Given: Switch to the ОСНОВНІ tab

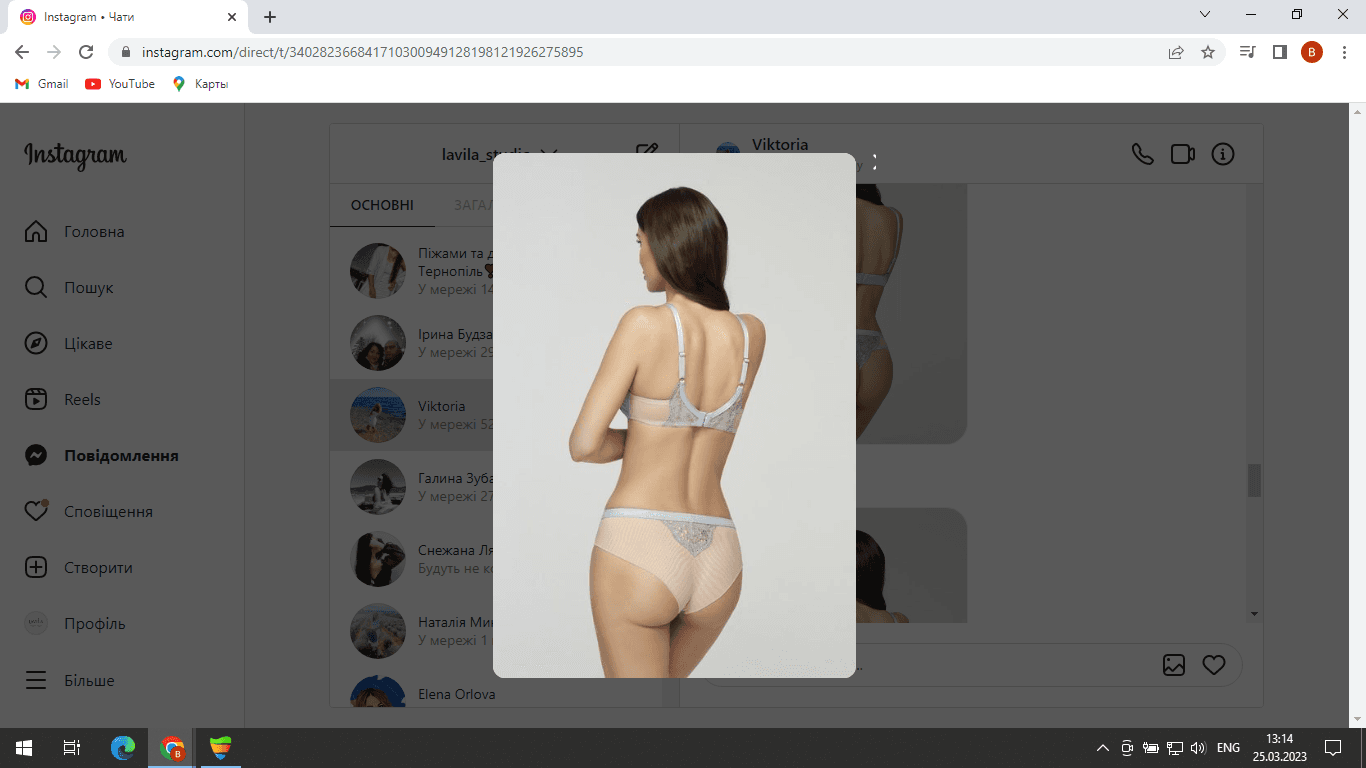Looking at the screenshot, I should click(x=382, y=205).
